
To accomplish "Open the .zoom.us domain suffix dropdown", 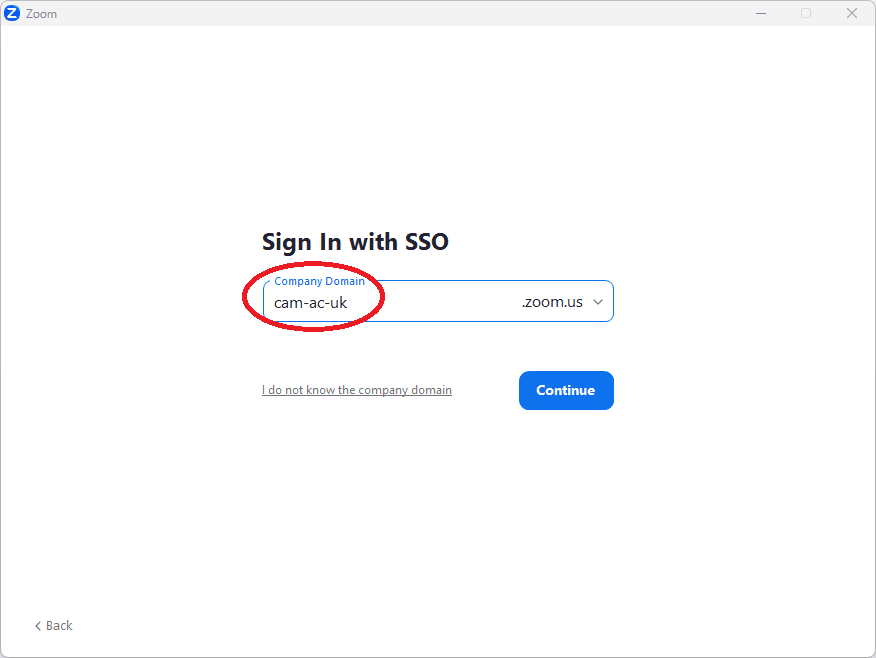I will (x=553, y=302).
